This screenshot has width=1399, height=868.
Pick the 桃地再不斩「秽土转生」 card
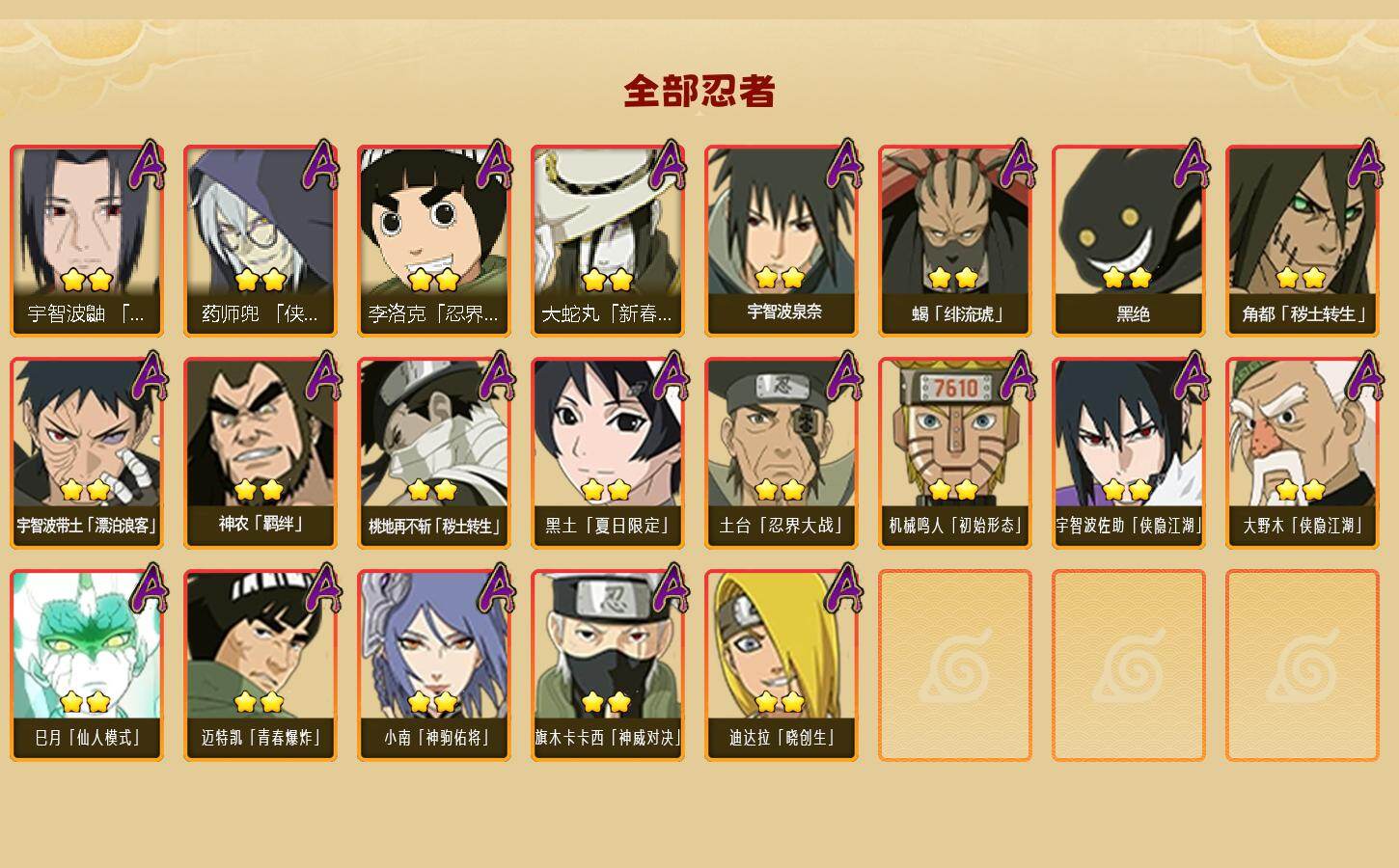click(434, 452)
